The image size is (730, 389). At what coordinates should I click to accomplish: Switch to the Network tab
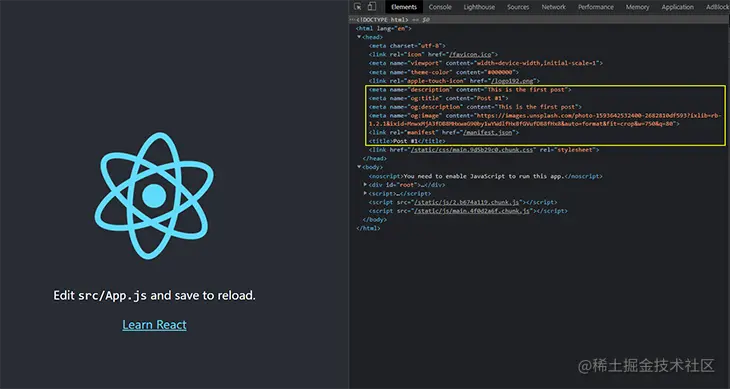[554, 7]
